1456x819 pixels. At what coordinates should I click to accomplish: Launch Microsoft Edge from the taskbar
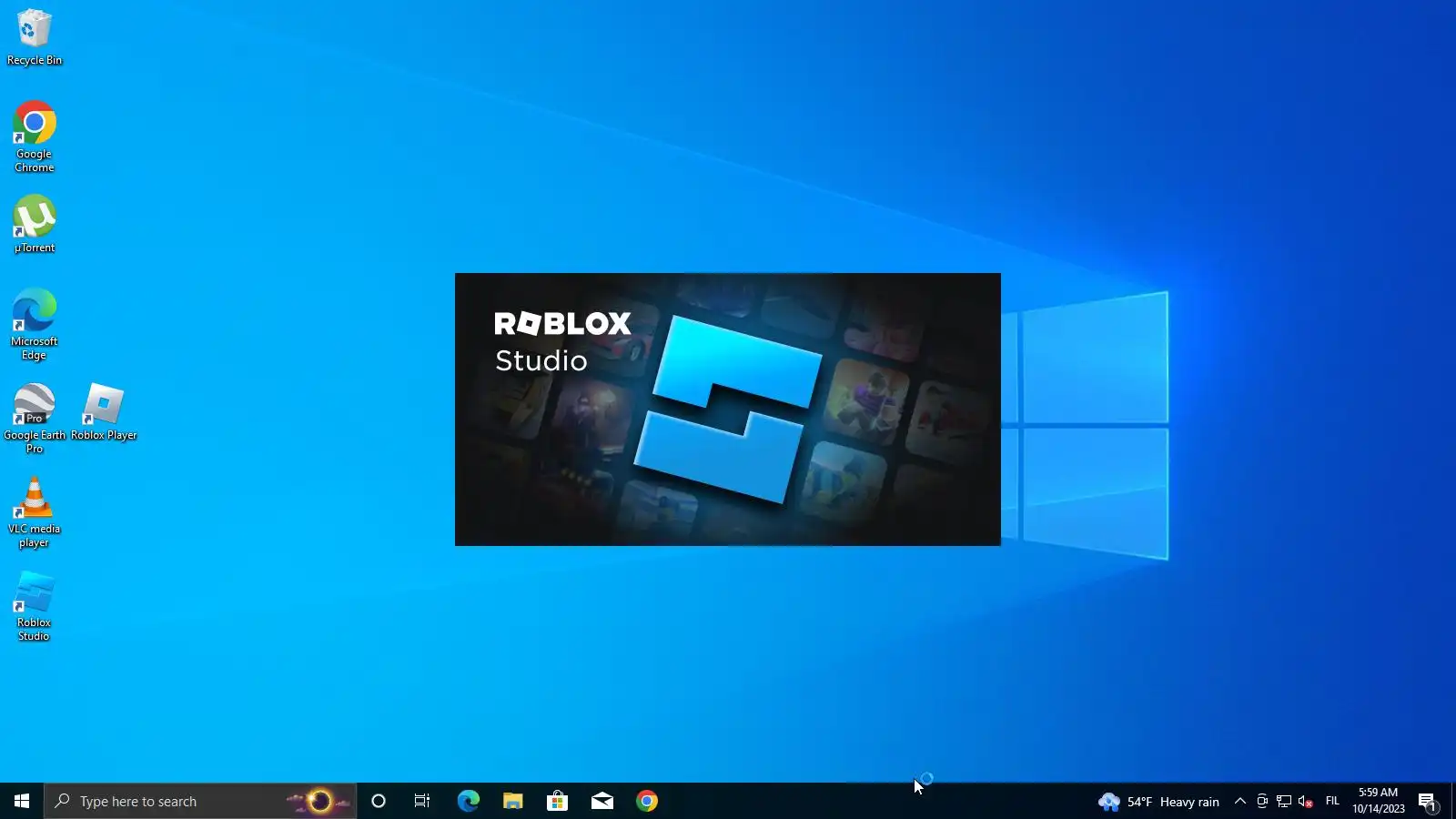(468, 801)
